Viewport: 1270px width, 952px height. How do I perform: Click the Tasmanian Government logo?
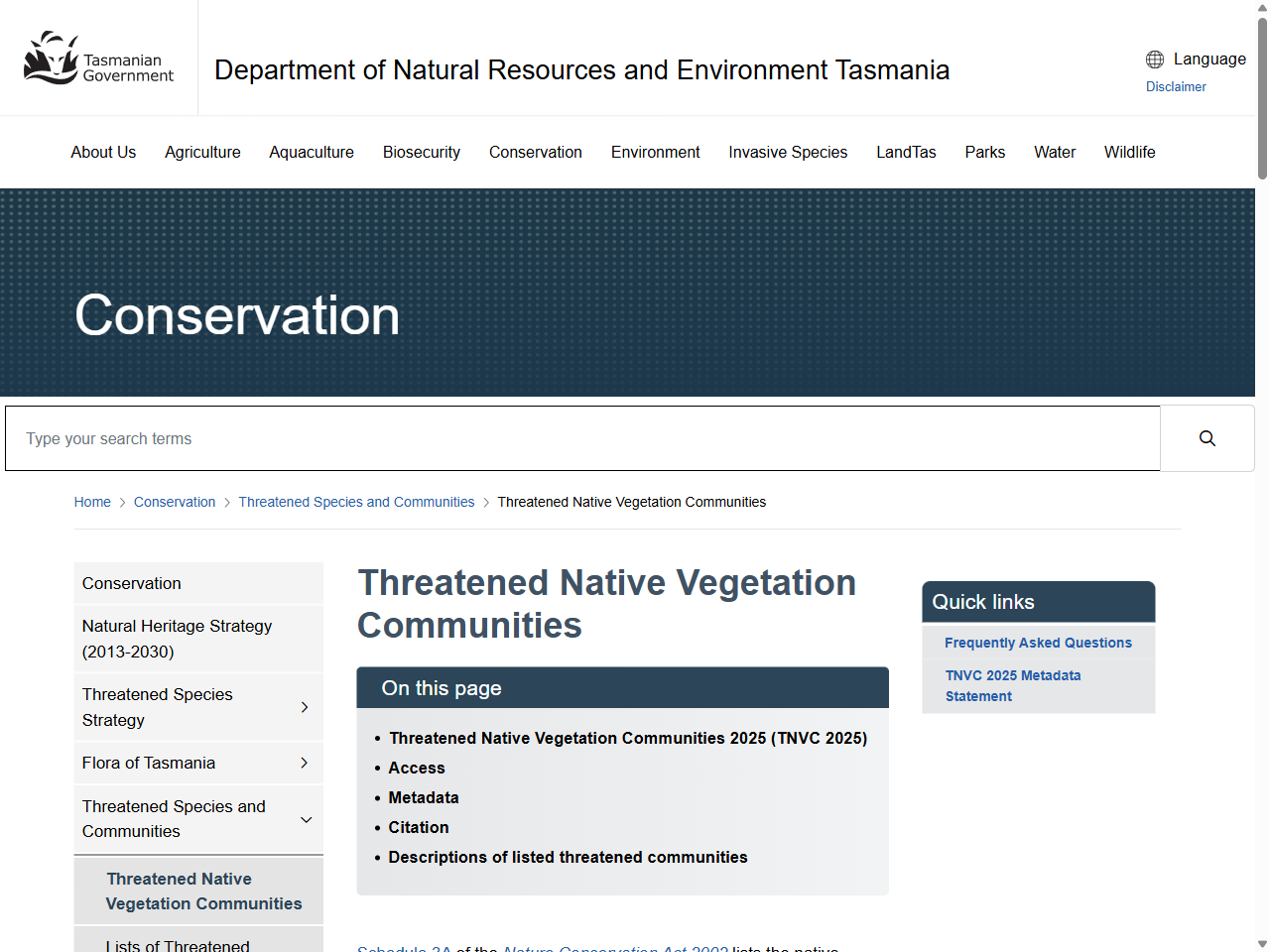pos(98,58)
